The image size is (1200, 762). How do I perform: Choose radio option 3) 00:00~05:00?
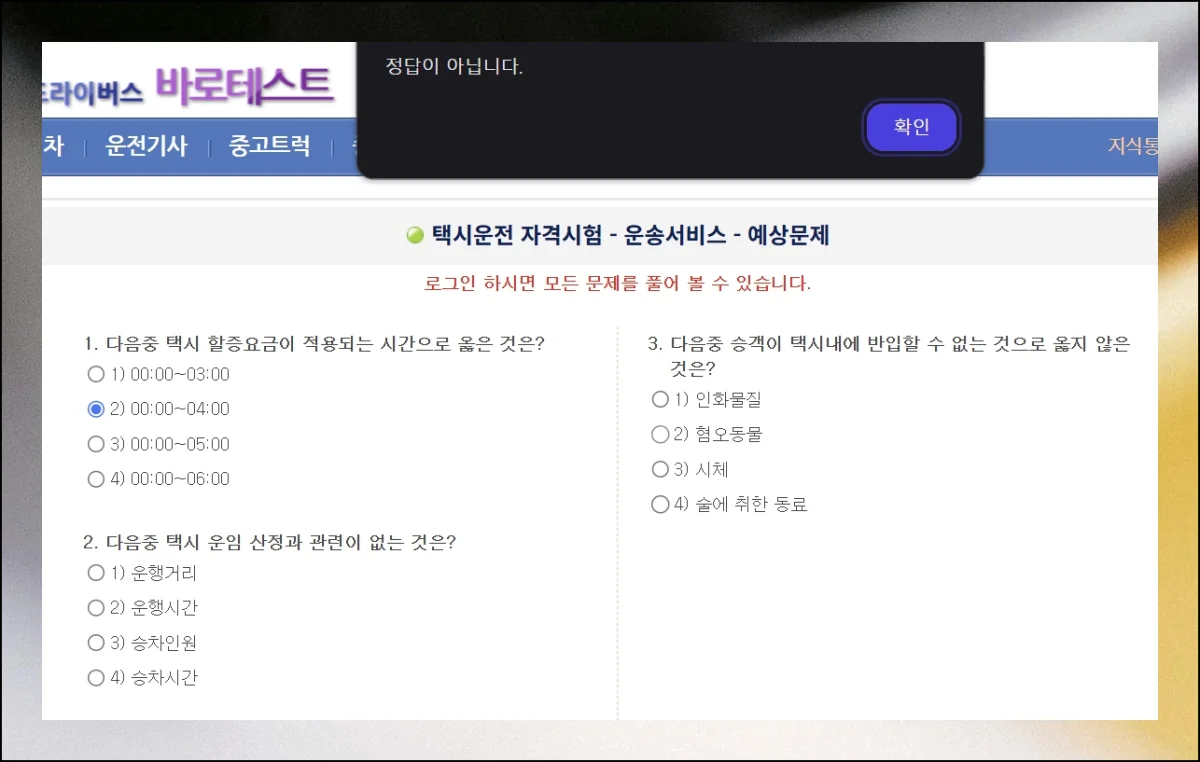pyautogui.click(x=96, y=444)
